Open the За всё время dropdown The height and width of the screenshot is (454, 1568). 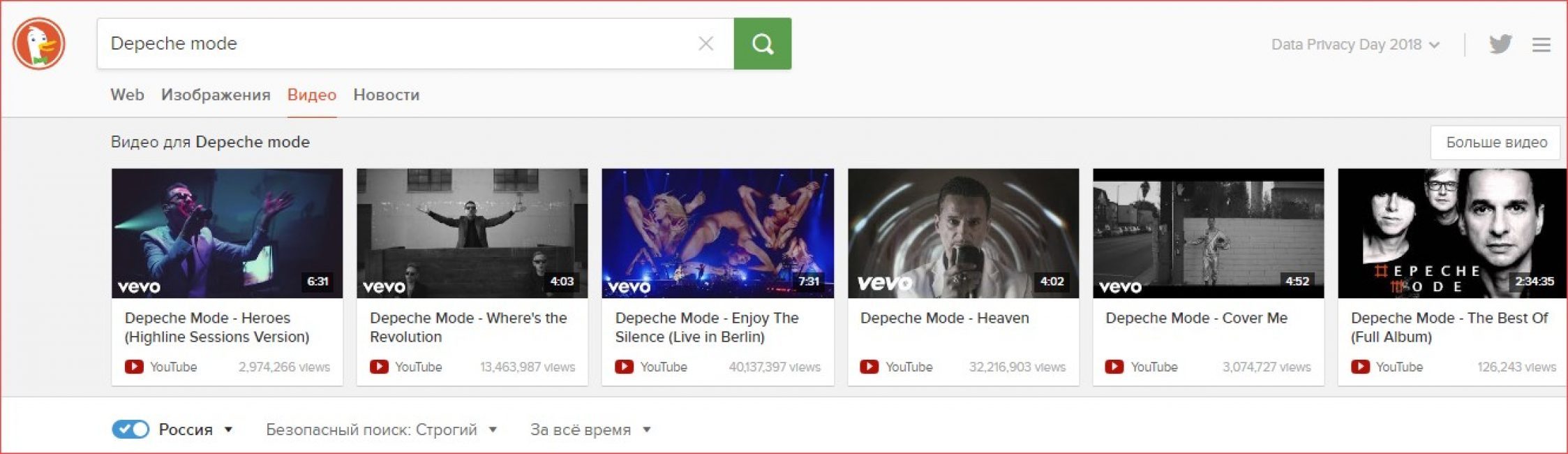point(590,430)
